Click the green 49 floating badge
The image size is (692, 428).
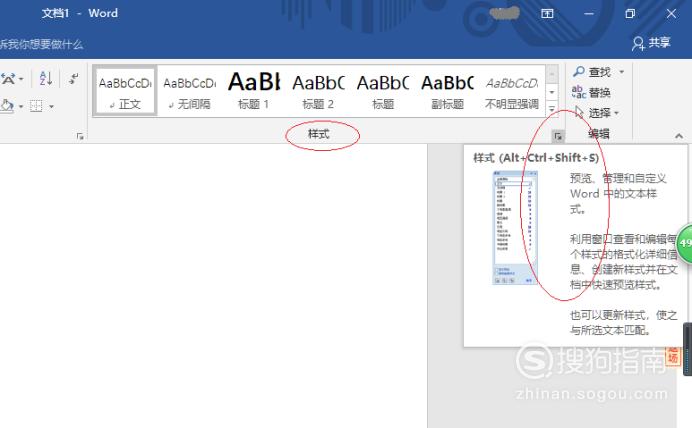(684, 243)
